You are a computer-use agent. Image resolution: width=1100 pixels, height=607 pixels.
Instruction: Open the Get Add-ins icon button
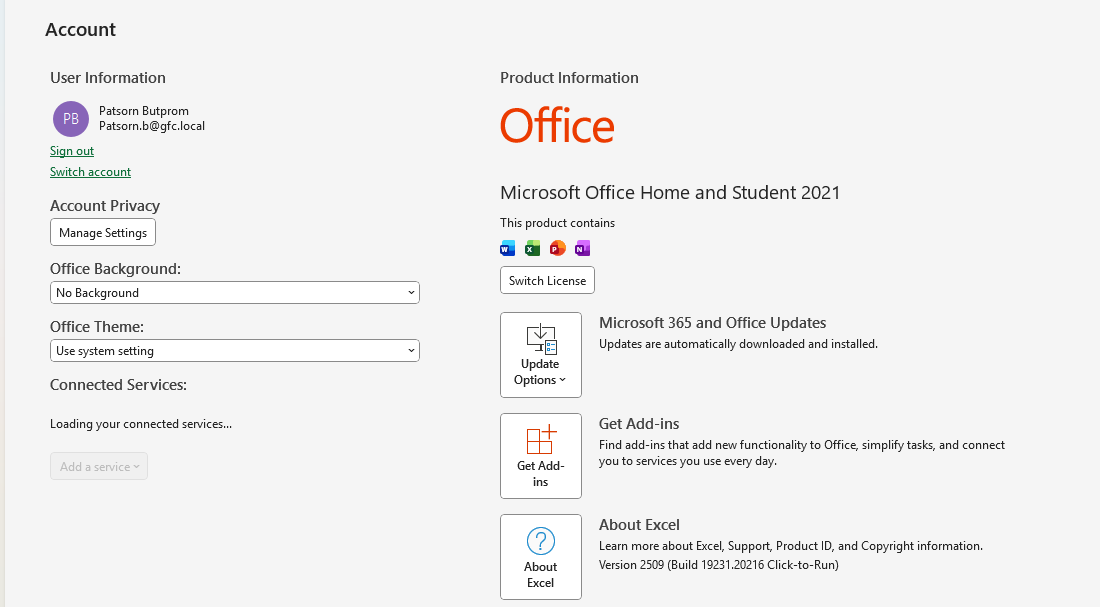pyautogui.click(x=540, y=456)
